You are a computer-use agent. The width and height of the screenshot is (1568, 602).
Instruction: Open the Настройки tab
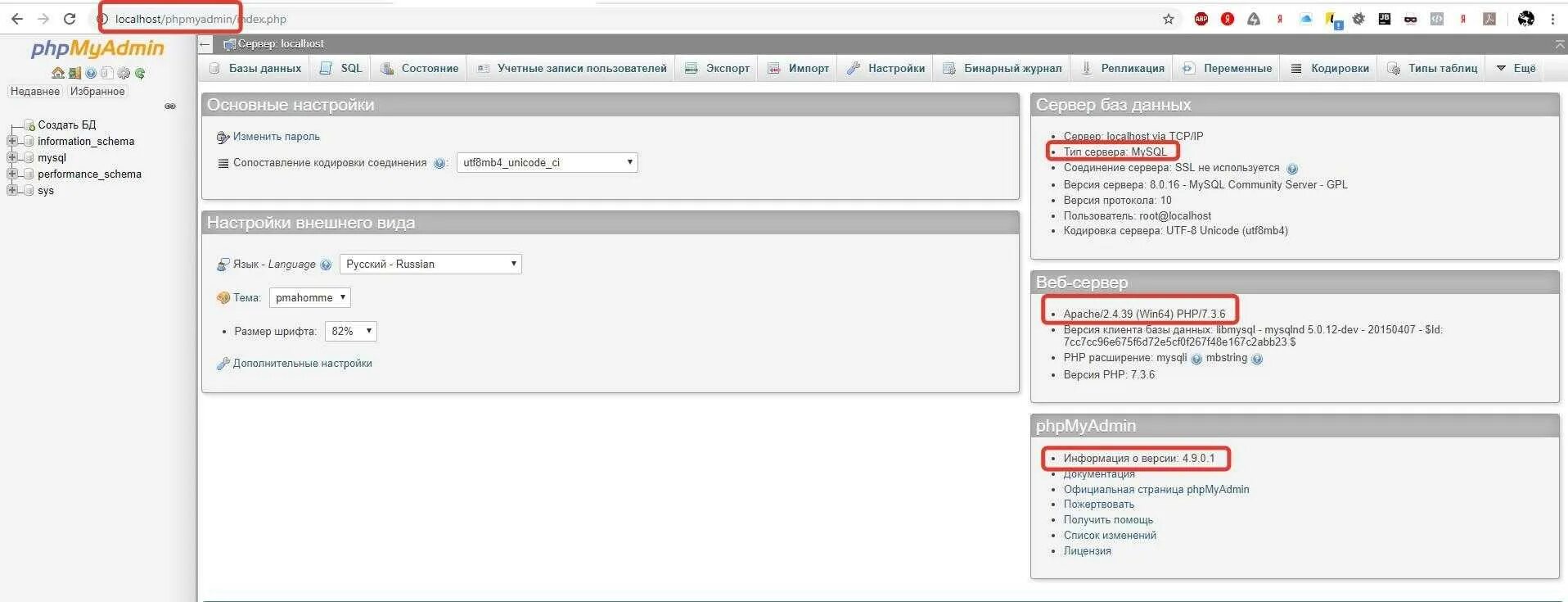tap(886, 68)
